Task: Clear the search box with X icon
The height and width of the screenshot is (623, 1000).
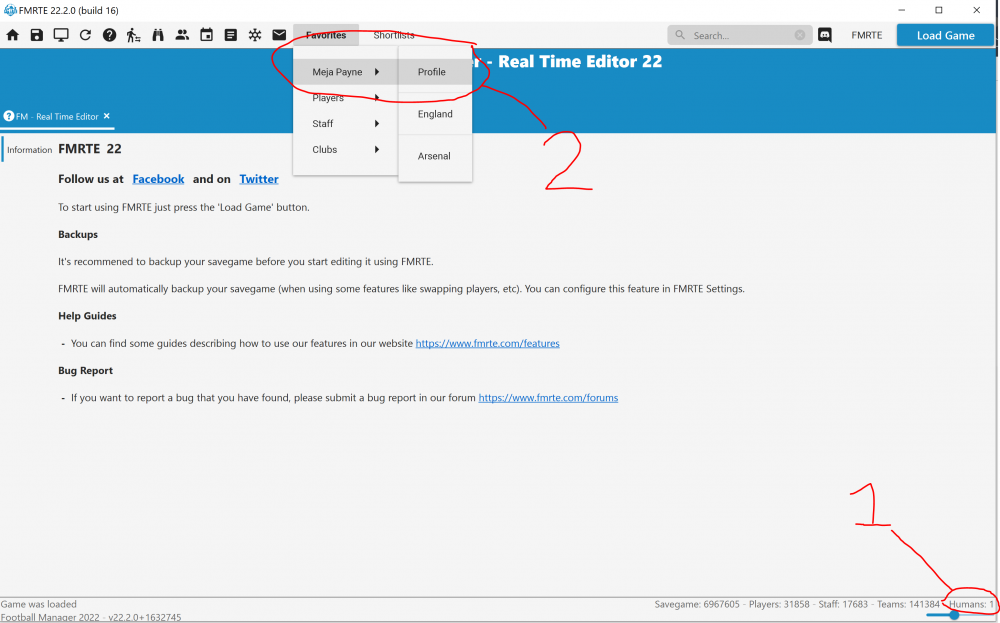Action: (800, 35)
